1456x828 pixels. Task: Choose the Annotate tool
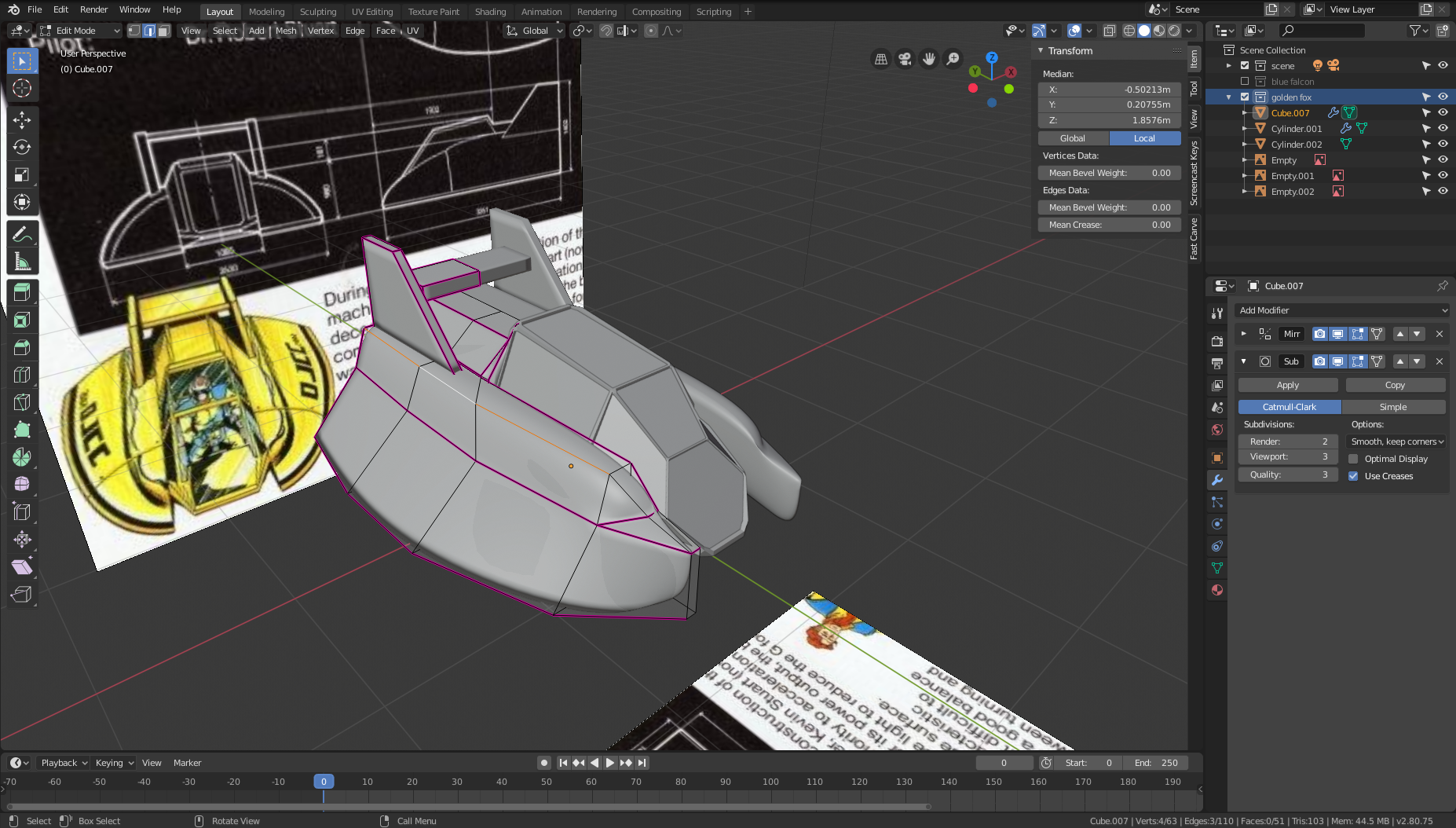click(x=22, y=234)
